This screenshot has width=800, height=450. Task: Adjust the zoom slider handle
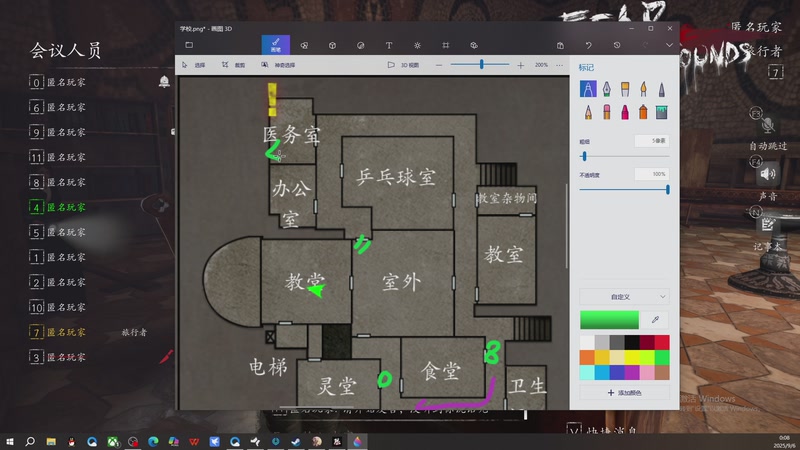tap(481, 64)
